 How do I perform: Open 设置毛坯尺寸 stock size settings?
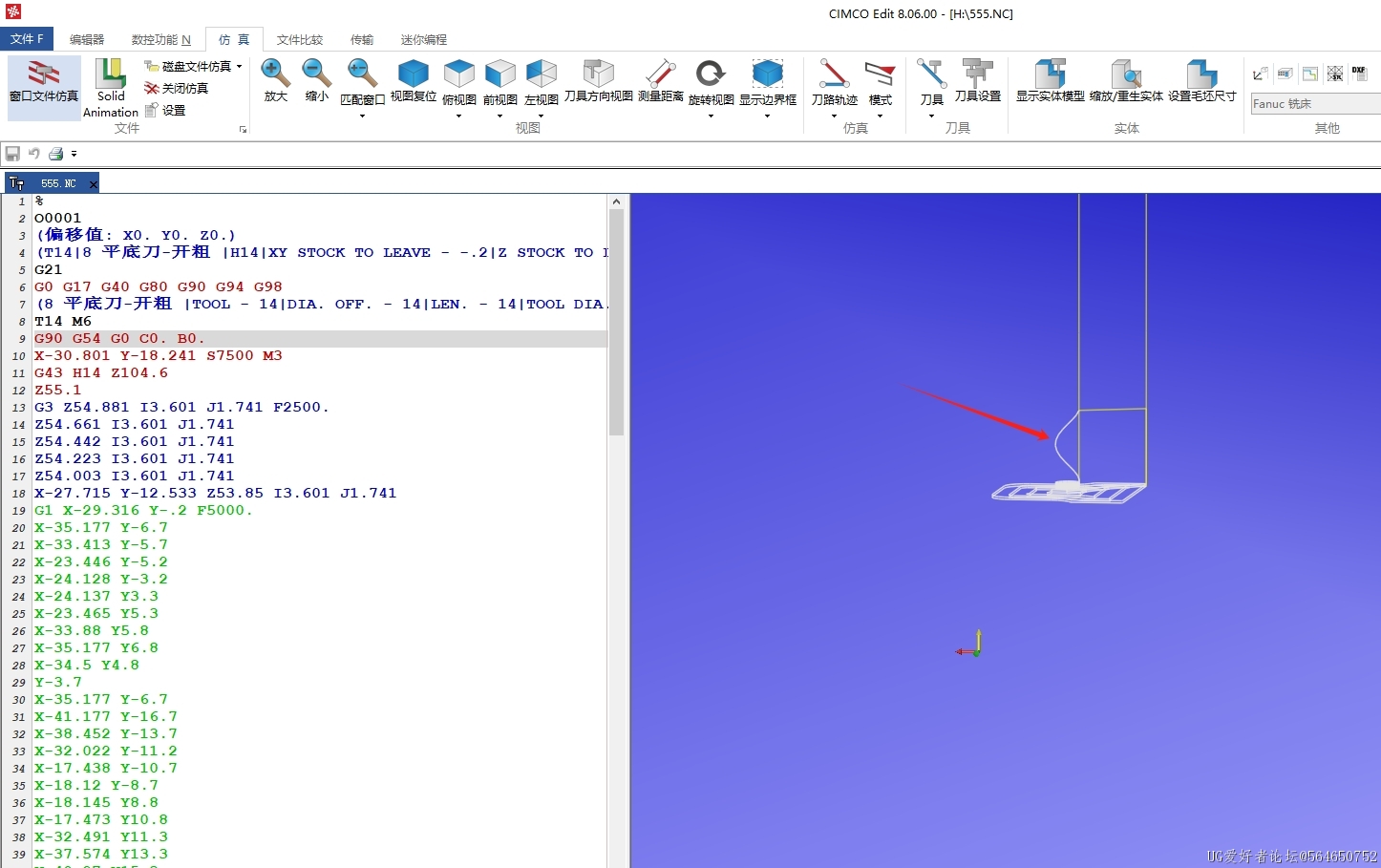click(1202, 81)
